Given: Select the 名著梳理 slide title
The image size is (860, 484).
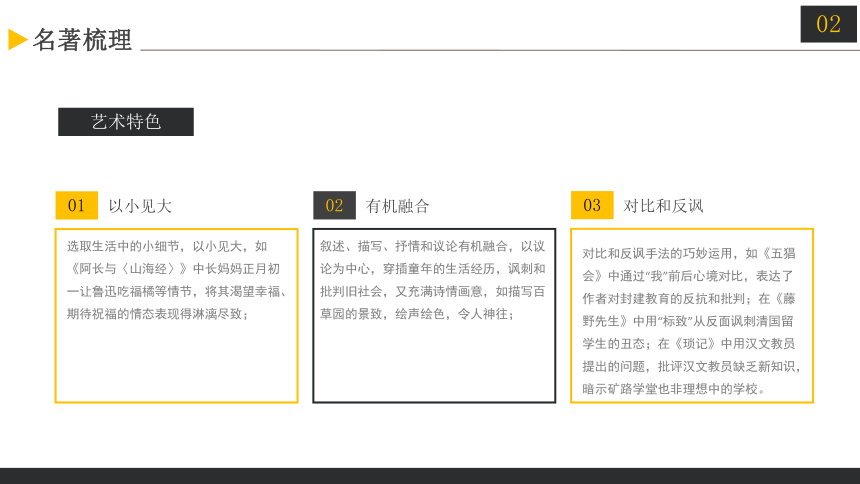Looking at the screenshot, I should 82,40.
